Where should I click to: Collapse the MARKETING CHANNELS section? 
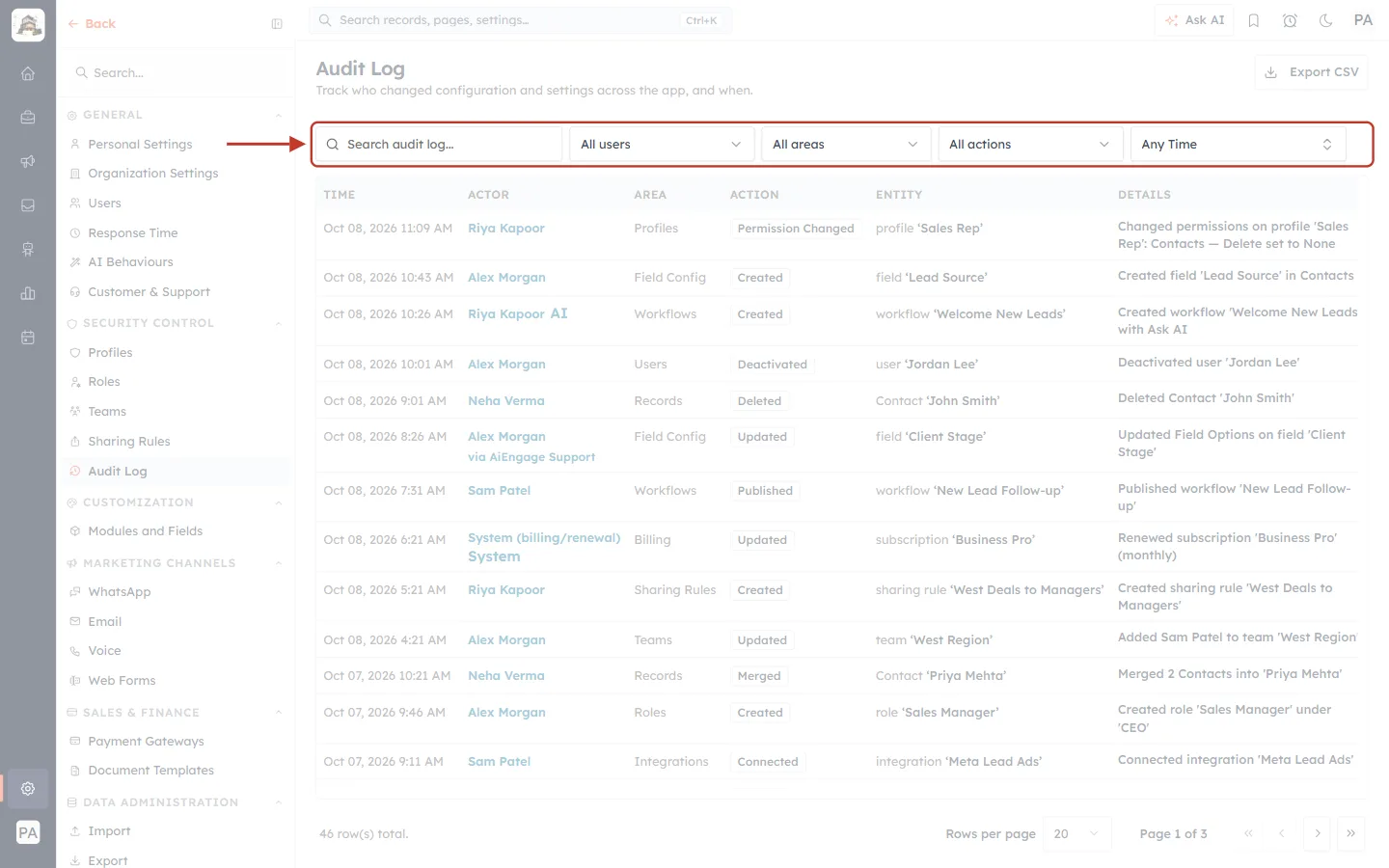coord(279,563)
